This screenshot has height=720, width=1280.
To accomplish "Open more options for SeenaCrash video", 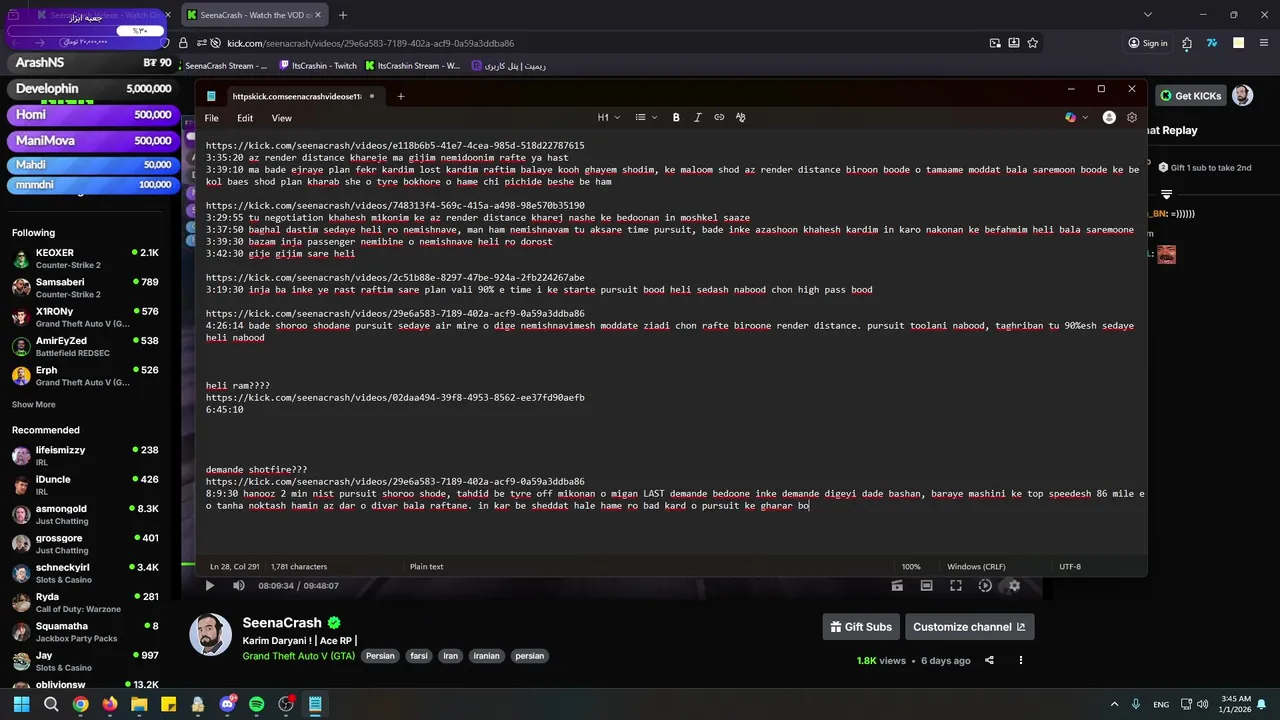I will [1021, 660].
